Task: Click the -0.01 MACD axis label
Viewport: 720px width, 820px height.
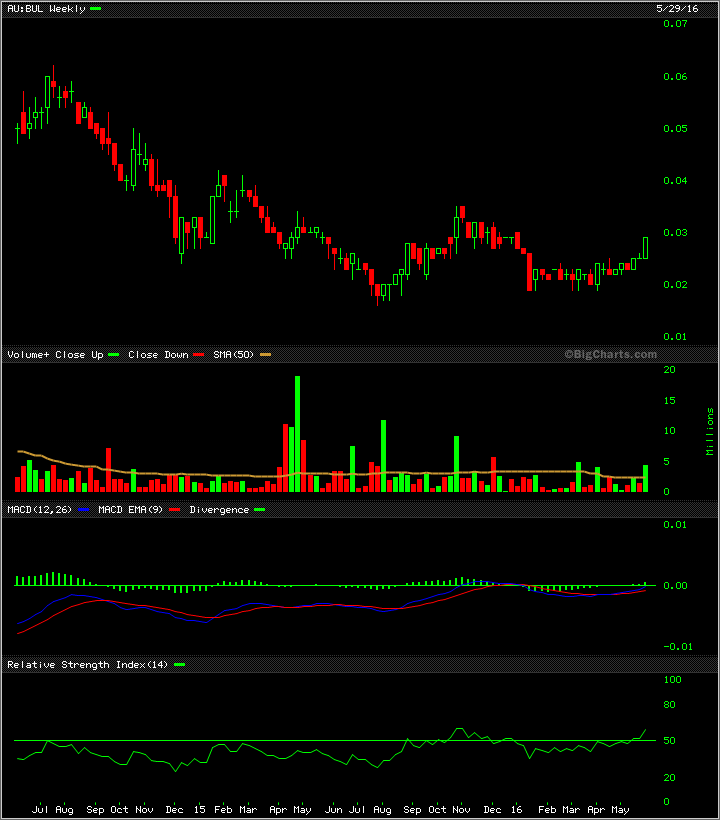Action: click(x=678, y=647)
